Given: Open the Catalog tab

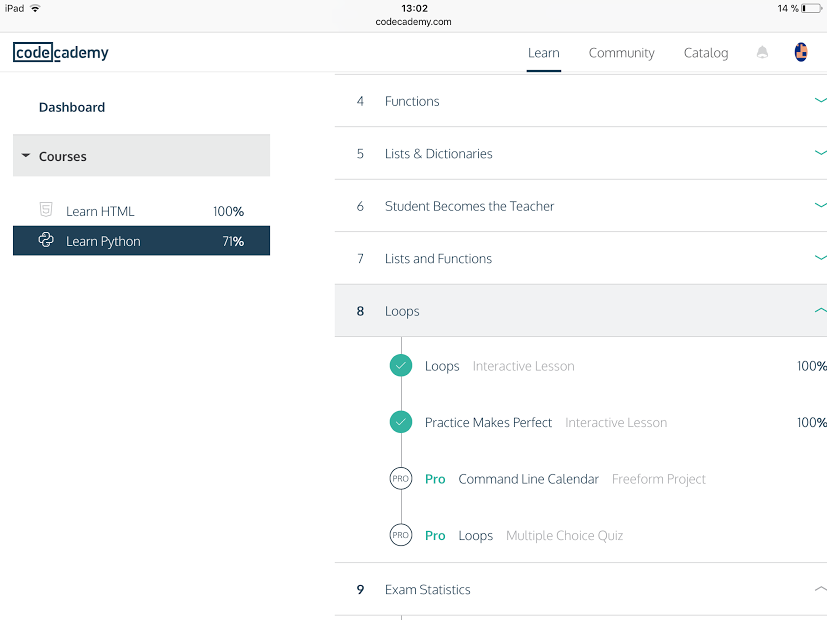Looking at the screenshot, I should pos(706,53).
